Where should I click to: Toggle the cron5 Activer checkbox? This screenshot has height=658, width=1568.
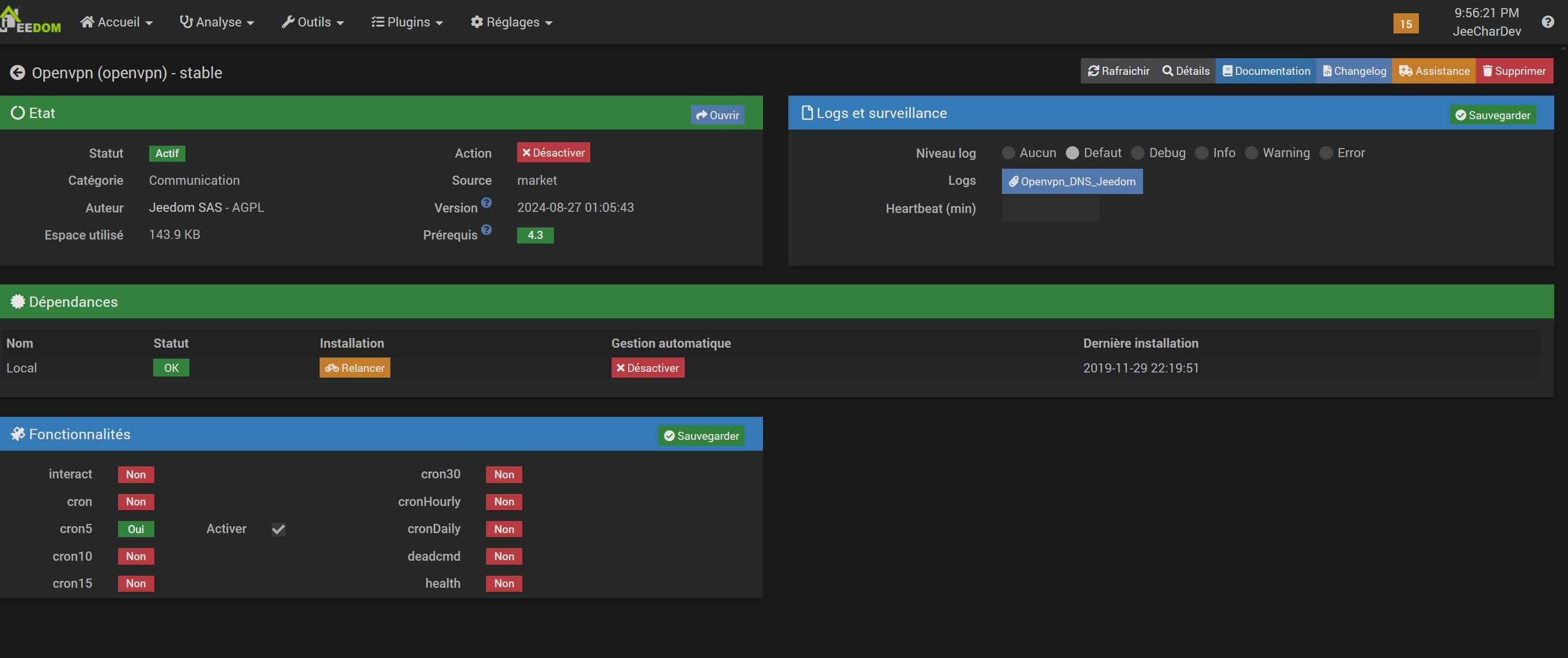(x=278, y=530)
